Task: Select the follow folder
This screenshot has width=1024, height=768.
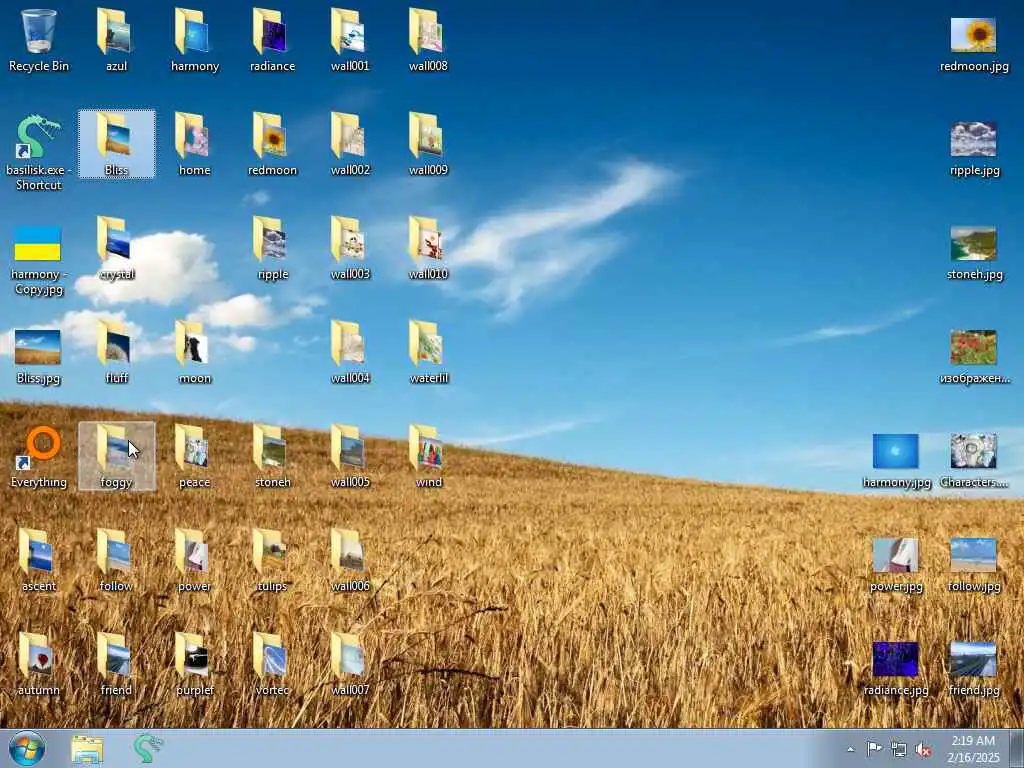Action: click(116, 560)
